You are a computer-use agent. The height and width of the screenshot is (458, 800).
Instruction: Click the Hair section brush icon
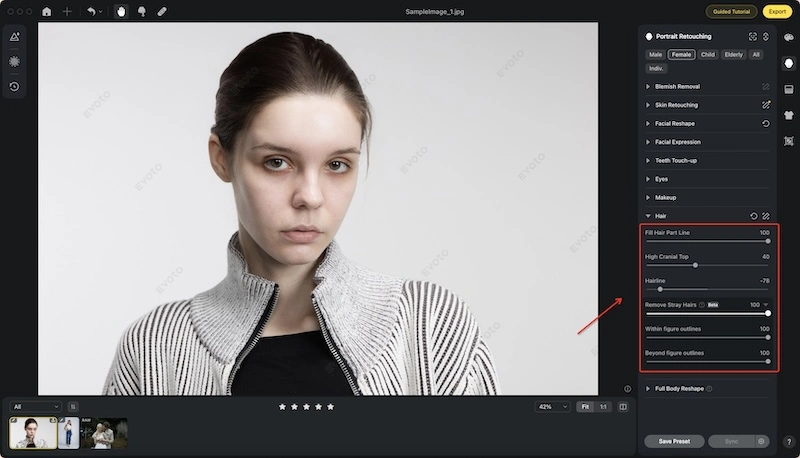pyautogui.click(x=766, y=216)
